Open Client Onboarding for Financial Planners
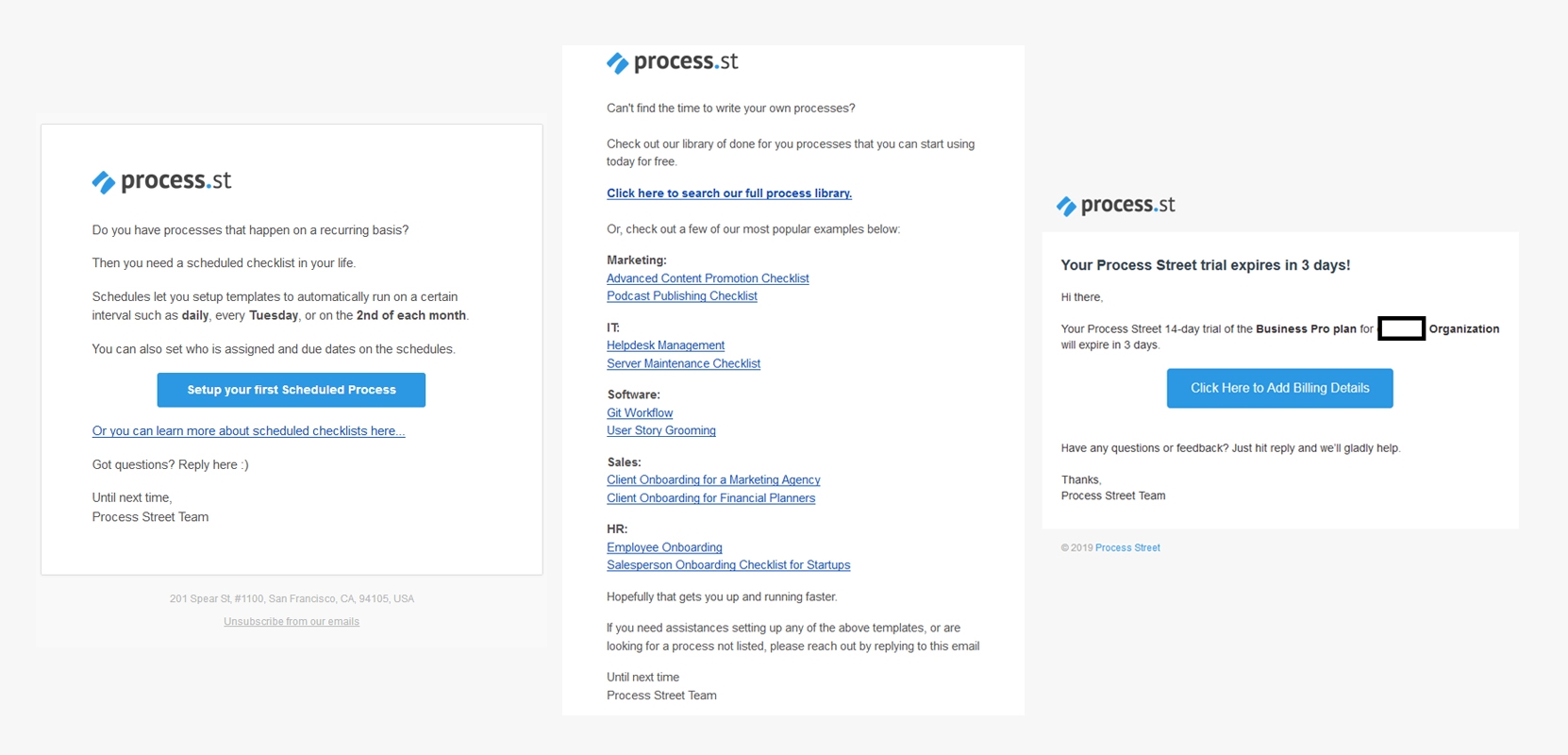Screen dimensions: 1568x755 click(x=710, y=497)
